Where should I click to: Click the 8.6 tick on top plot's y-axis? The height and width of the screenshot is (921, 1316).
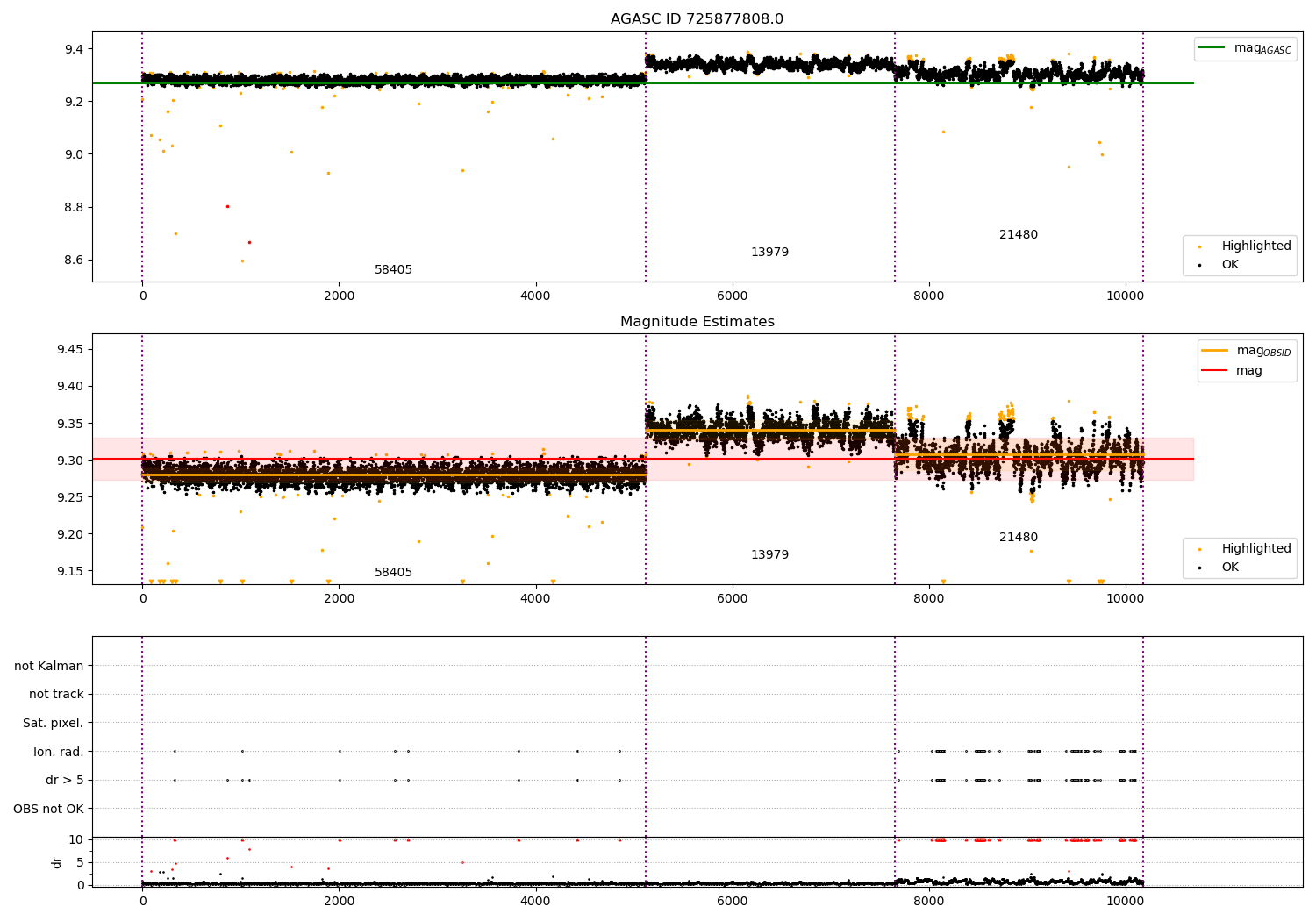coord(75,261)
